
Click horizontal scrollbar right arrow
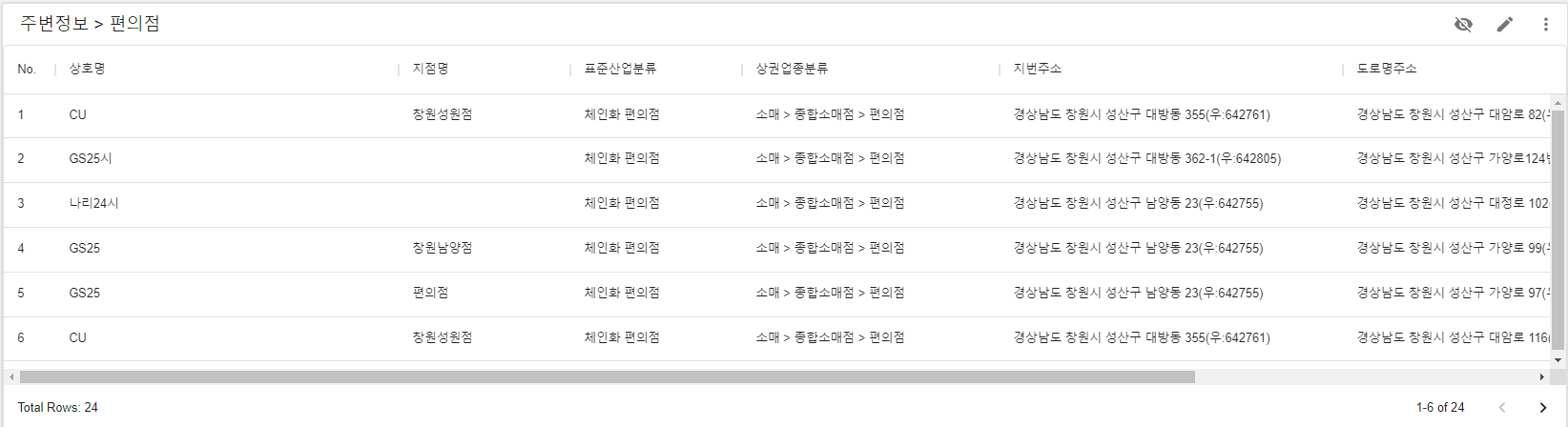pyautogui.click(x=1542, y=376)
